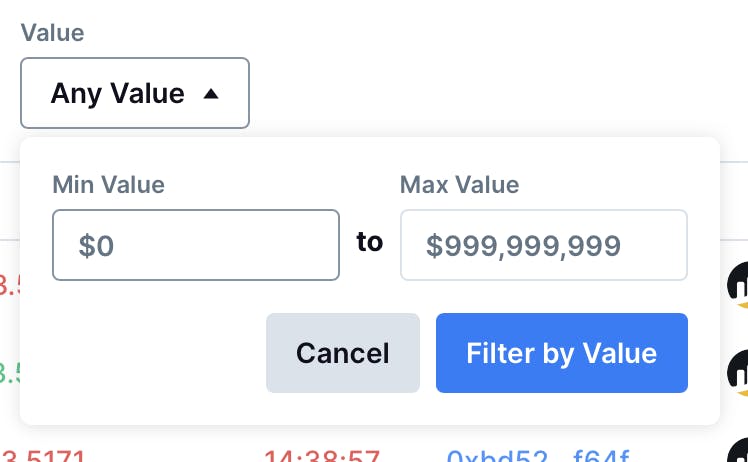The image size is (748, 462).
Task: Select the 14:38:57 timestamp
Action: tap(322, 455)
